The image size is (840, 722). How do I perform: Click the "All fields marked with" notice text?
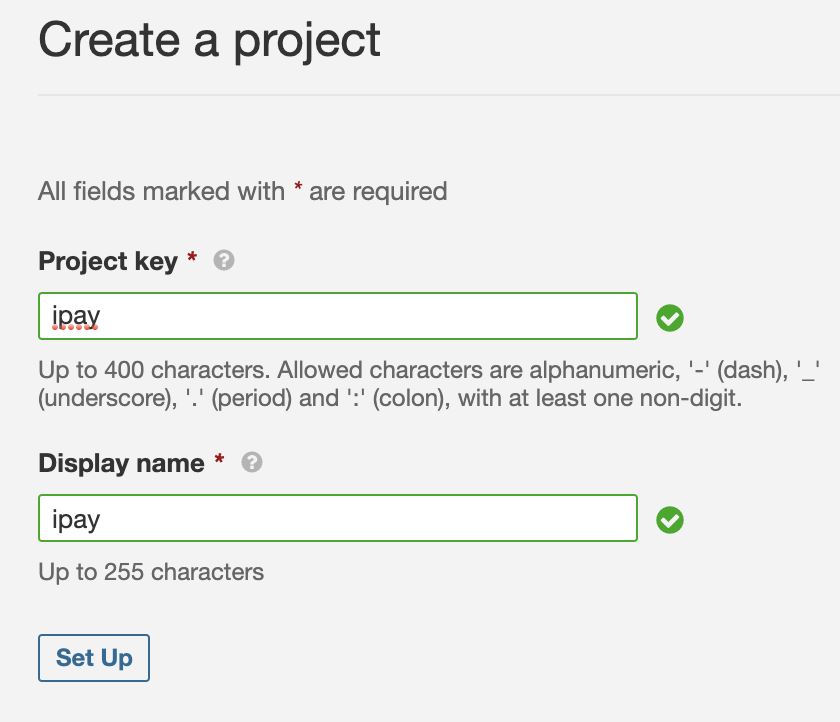[x=161, y=191]
